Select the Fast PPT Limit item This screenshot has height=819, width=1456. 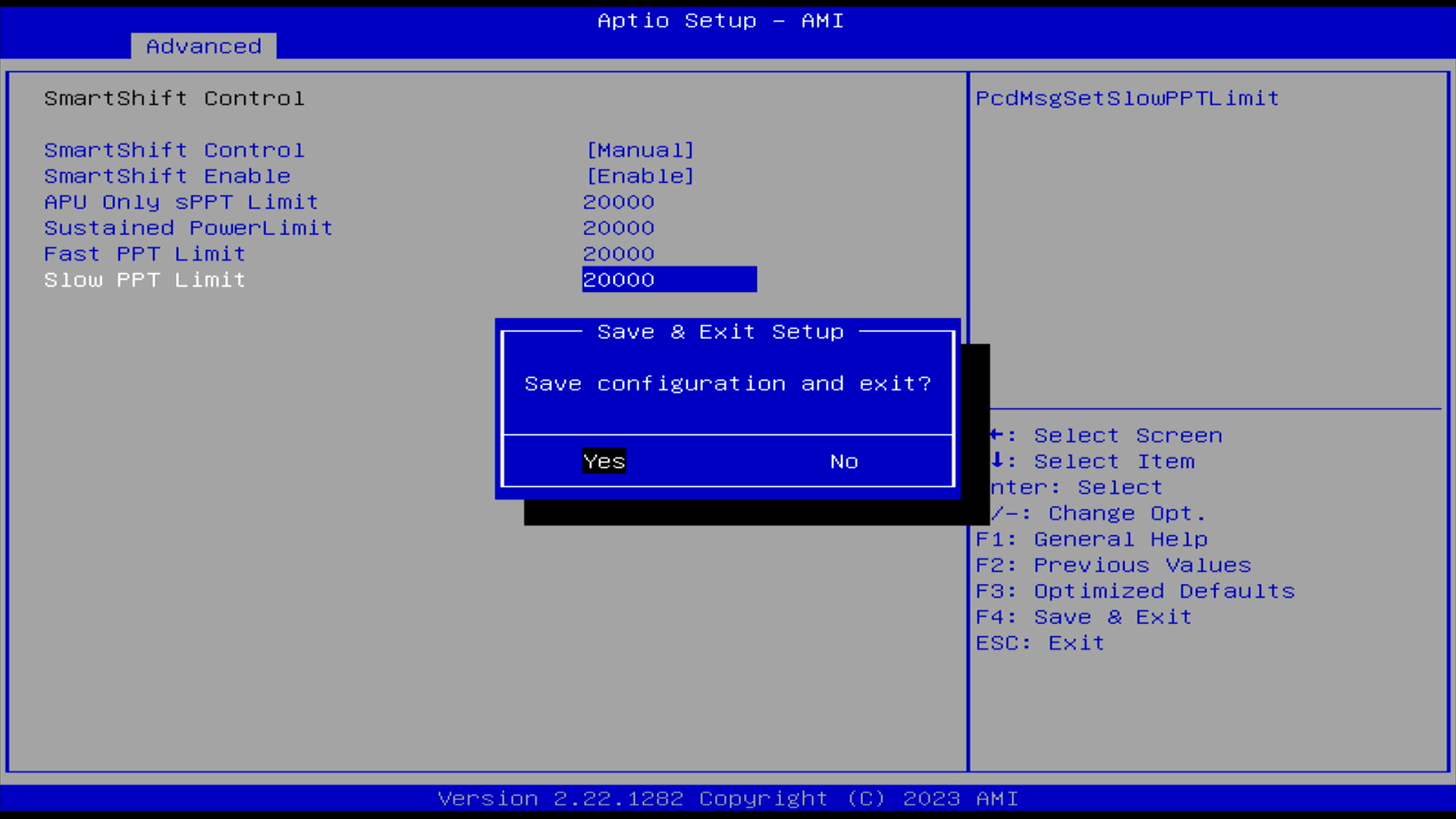click(145, 253)
